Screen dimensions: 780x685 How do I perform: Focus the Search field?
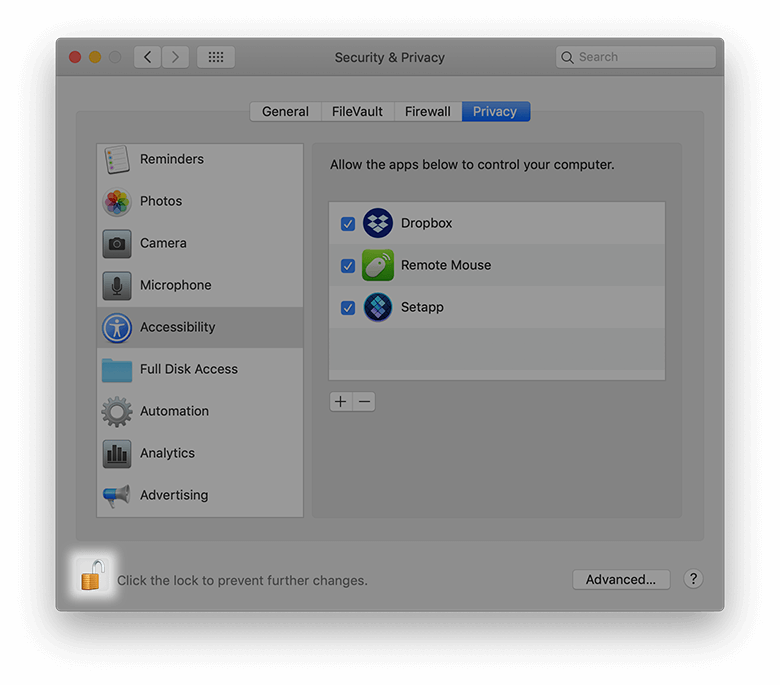(x=636, y=57)
